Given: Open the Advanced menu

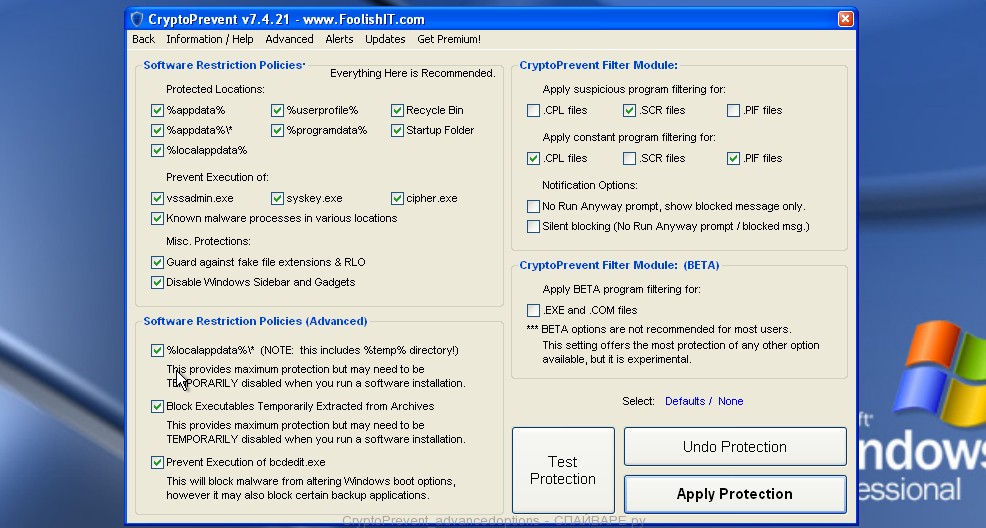Looking at the screenshot, I should (289, 39).
